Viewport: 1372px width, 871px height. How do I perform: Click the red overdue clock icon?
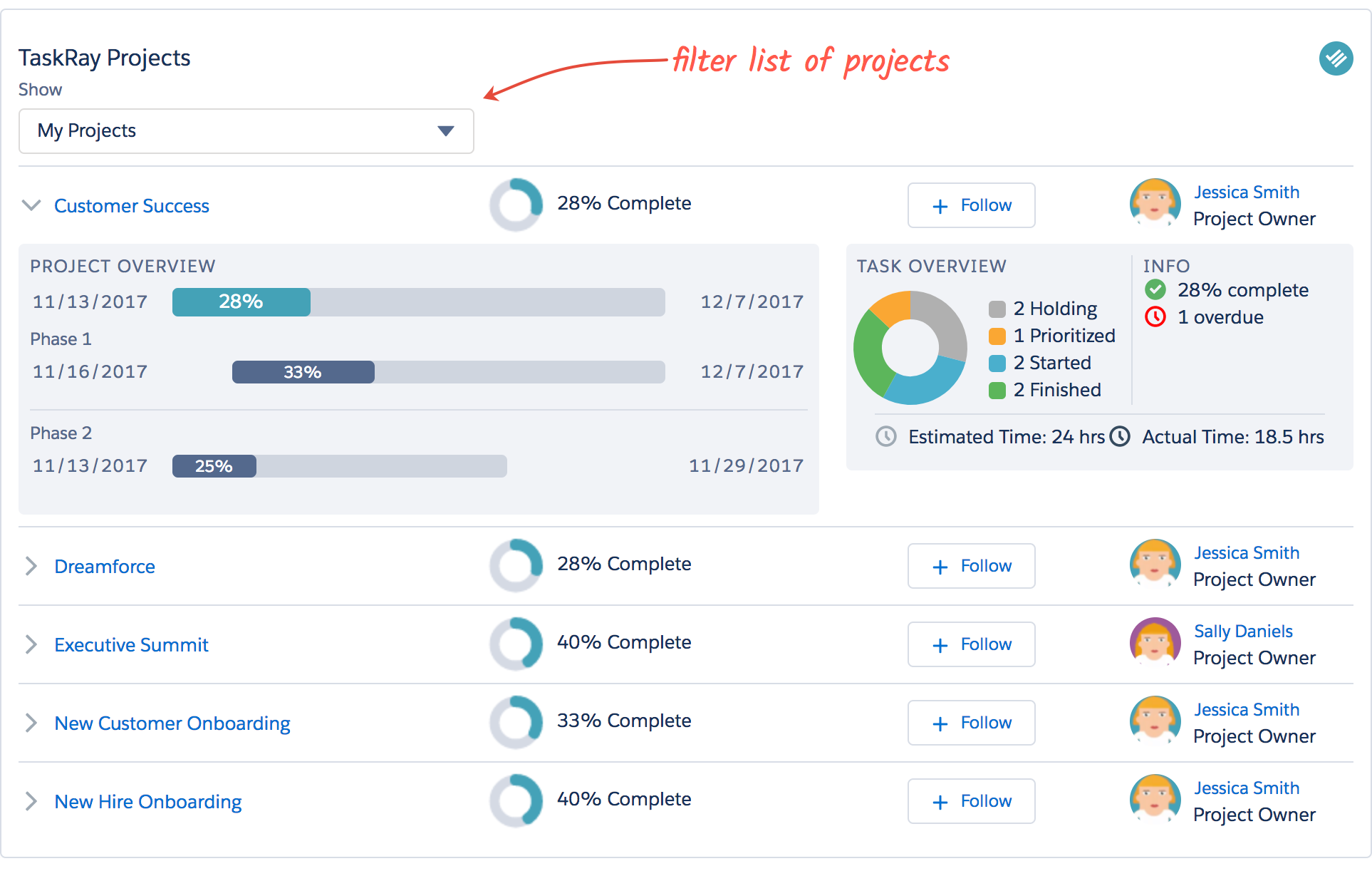click(x=1155, y=316)
